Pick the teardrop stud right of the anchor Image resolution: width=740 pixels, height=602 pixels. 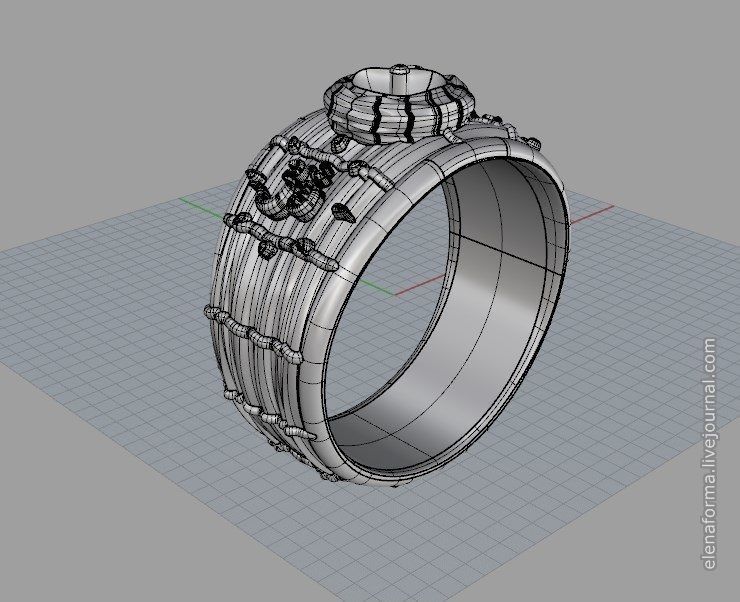pos(344,213)
